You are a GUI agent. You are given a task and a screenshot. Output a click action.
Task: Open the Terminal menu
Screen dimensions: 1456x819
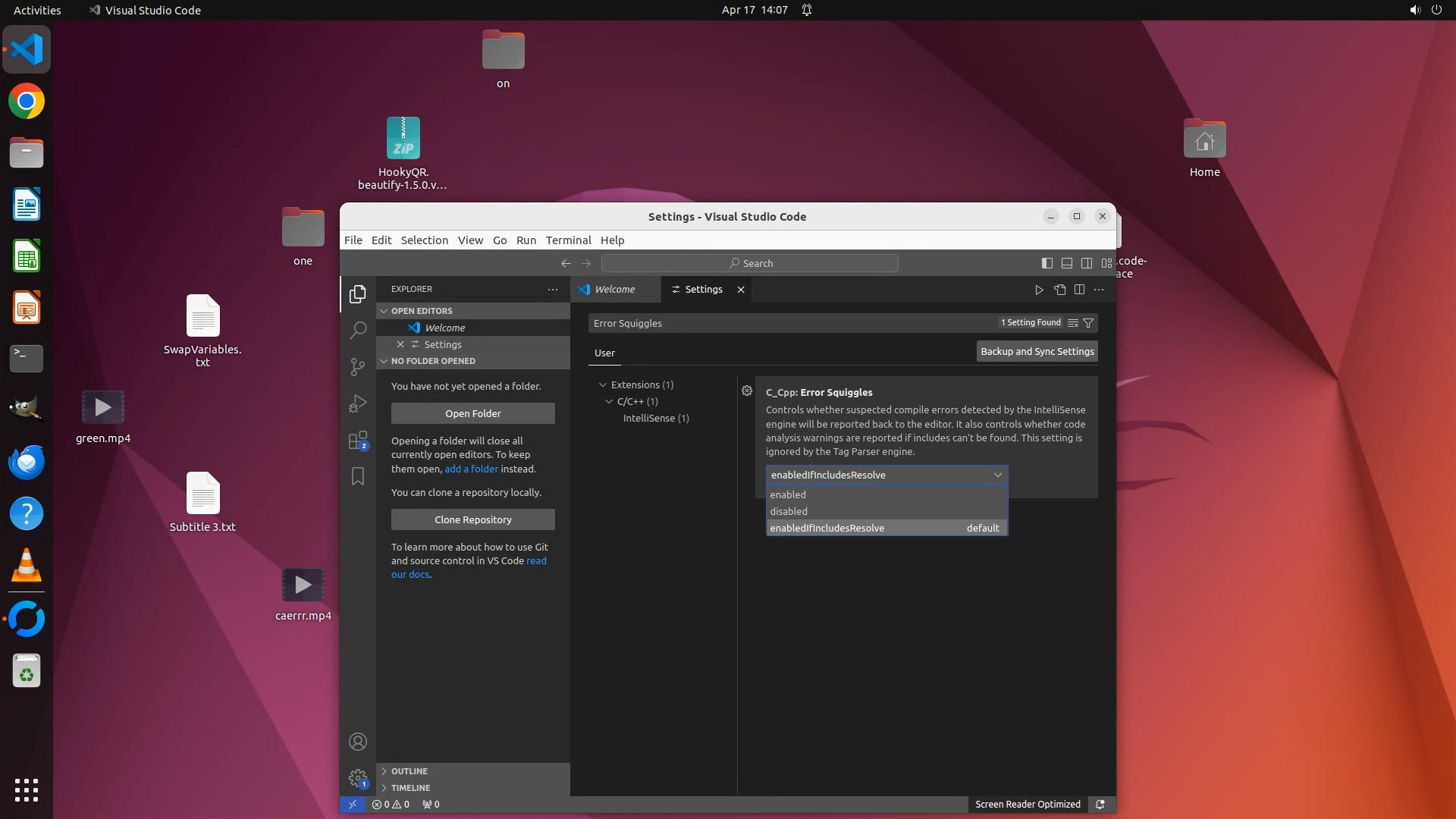(x=568, y=240)
